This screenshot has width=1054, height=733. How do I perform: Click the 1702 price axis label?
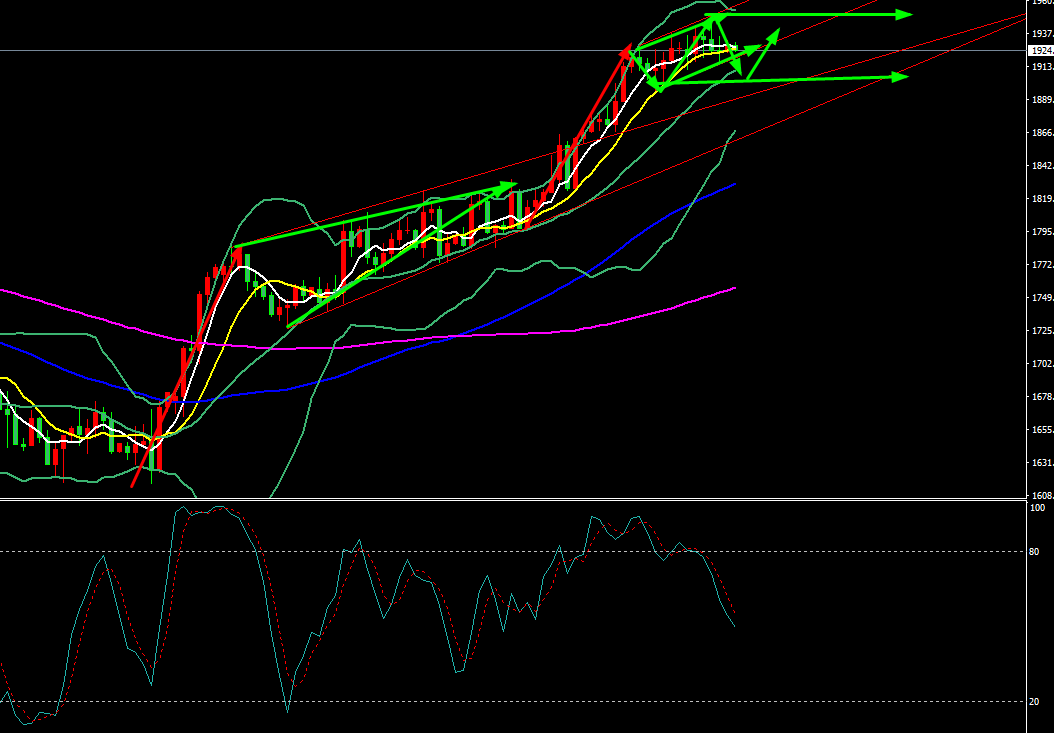tap(1041, 364)
